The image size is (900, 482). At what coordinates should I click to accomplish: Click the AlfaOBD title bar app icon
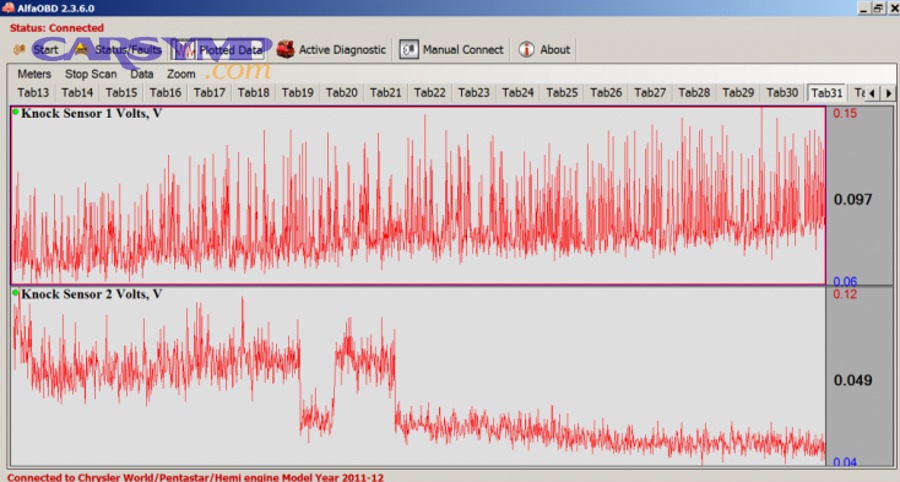(x=8, y=7)
